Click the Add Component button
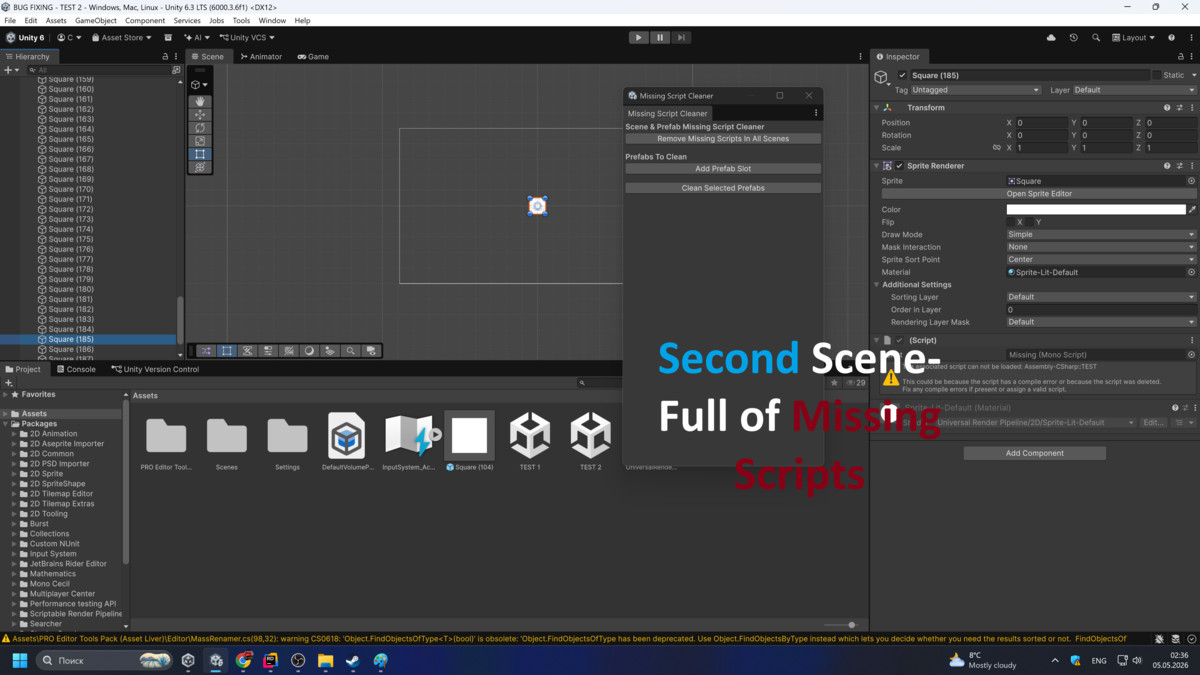Screen dimensions: 1200x675 point(1035,453)
